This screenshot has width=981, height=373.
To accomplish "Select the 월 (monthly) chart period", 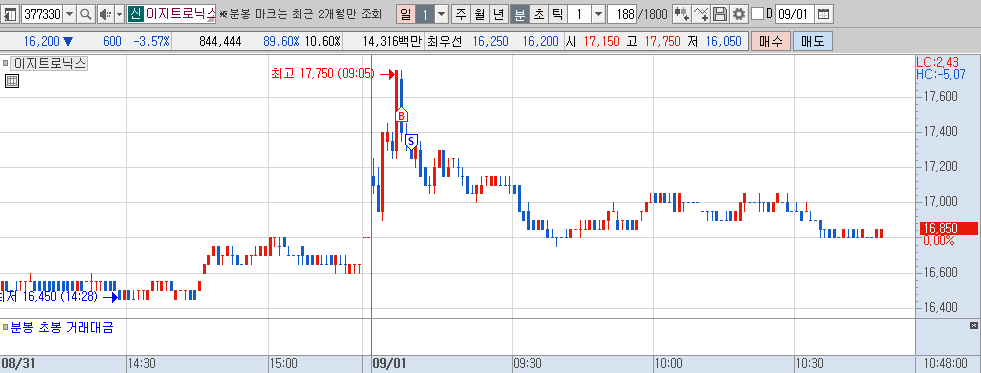I will click(x=480, y=13).
